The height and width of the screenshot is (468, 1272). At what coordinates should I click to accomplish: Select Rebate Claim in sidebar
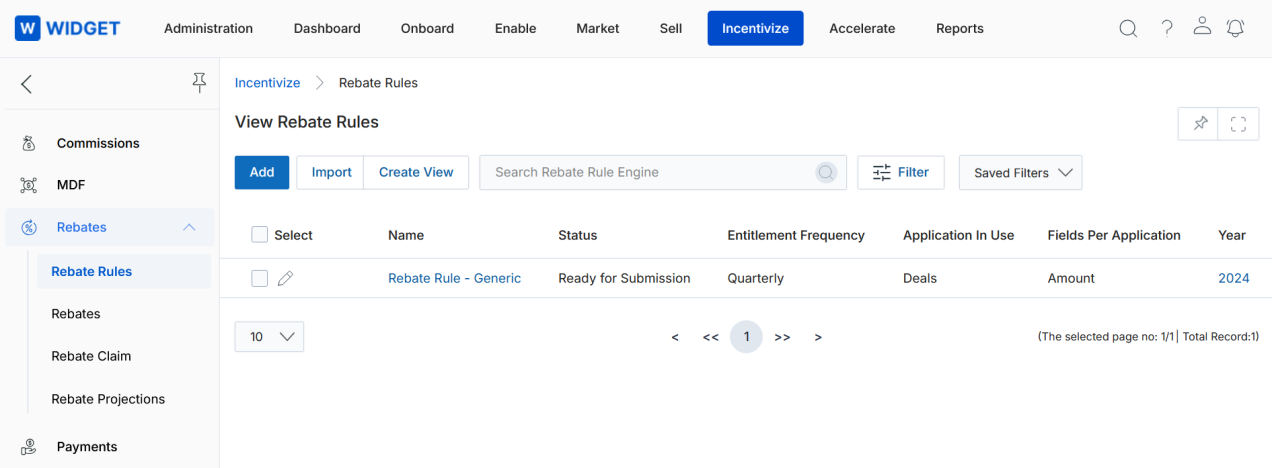click(x=91, y=356)
